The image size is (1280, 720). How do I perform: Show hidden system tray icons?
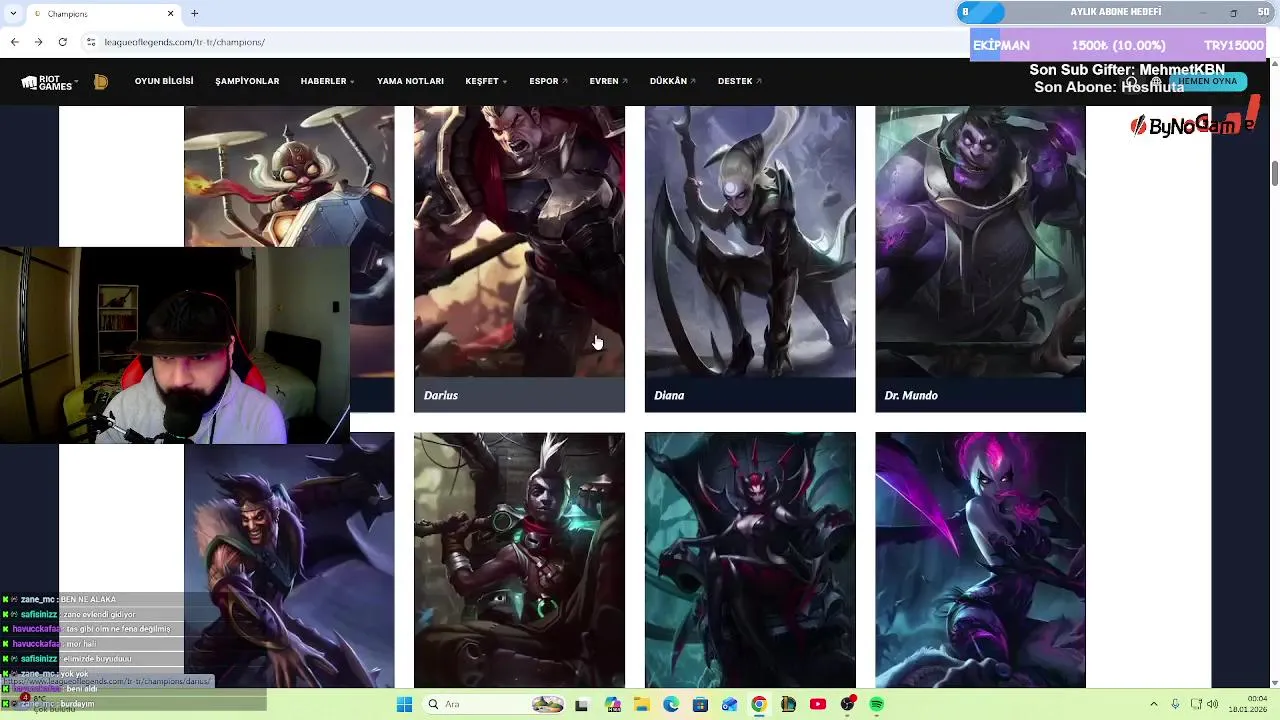point(1153,705)
